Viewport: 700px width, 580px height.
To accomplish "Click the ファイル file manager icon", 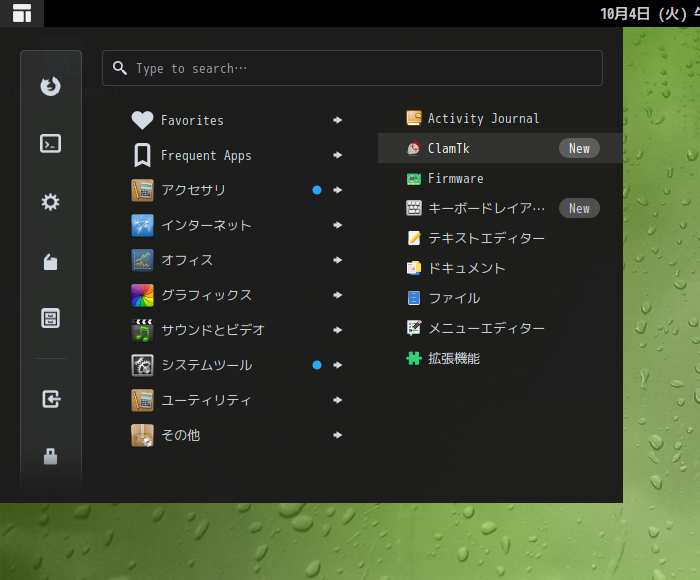I will tap(414, 298).
